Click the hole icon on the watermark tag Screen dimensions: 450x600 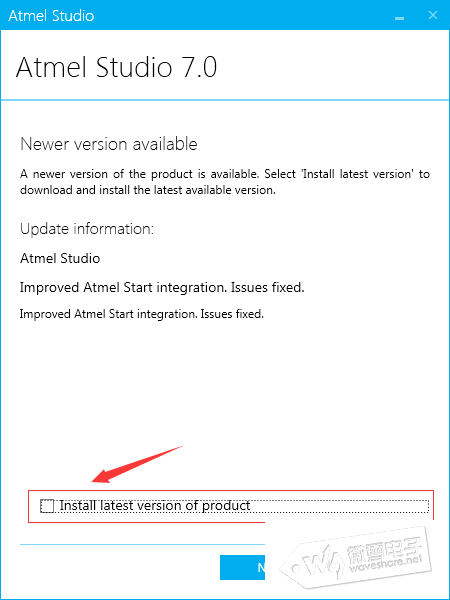coord(294,569)
